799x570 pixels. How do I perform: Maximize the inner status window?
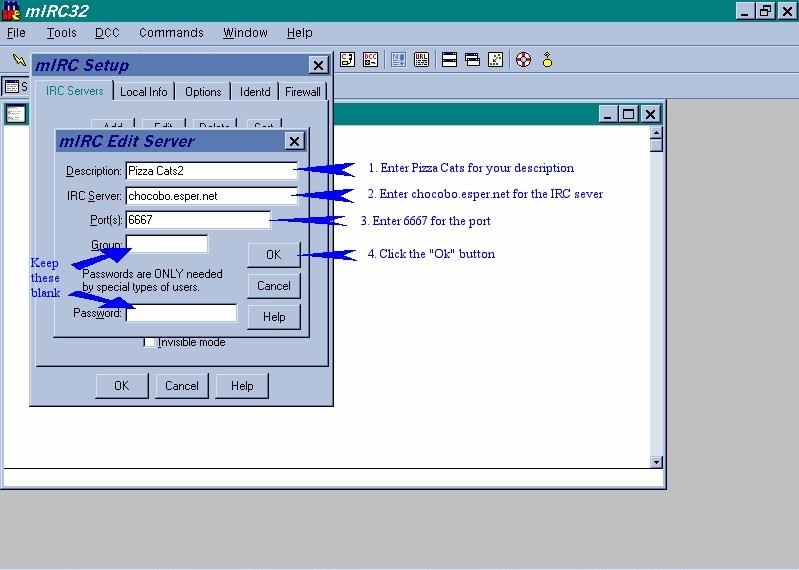pyautogui.click(x=628, y=114)
